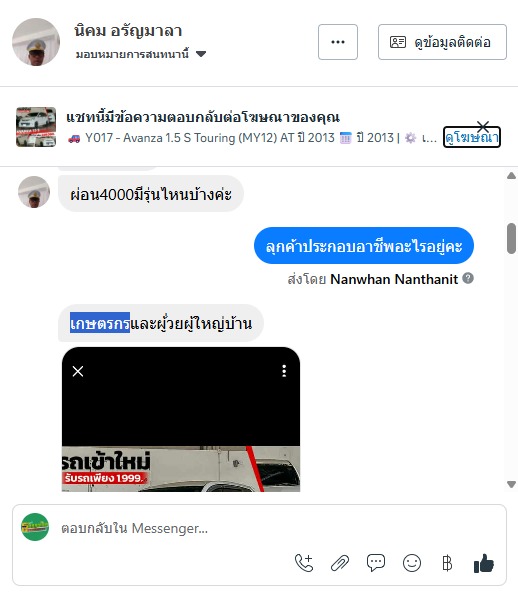Attach a file with the paperclip icon
Screen dimensions: 518x596
pos(340,563)
